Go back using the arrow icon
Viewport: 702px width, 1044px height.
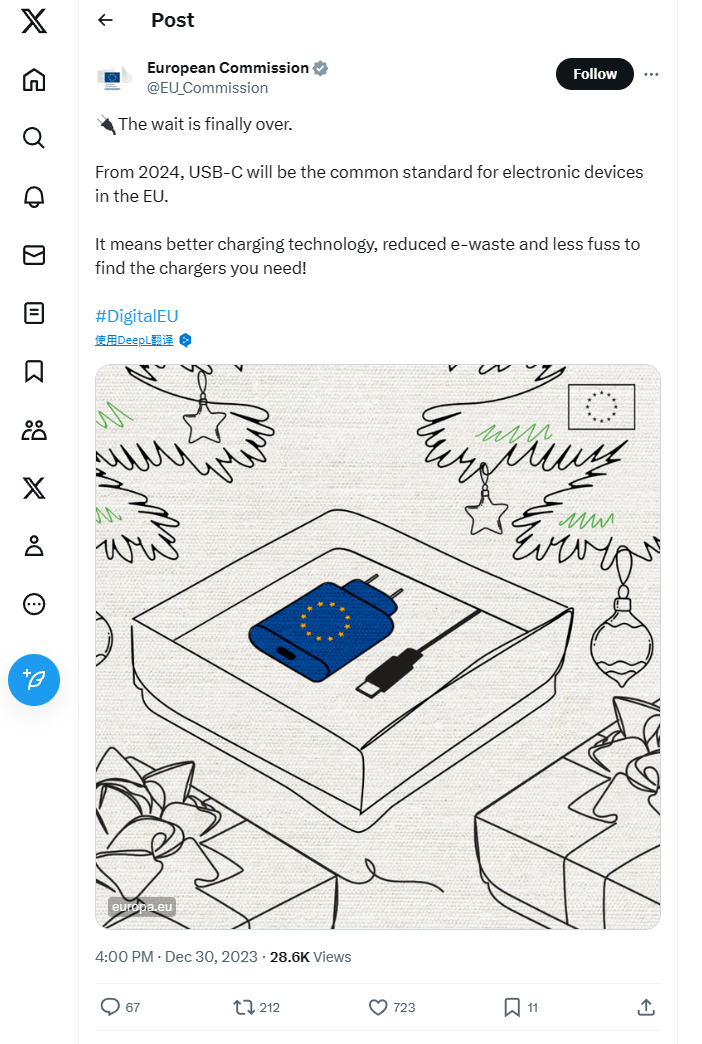[105, 20]
